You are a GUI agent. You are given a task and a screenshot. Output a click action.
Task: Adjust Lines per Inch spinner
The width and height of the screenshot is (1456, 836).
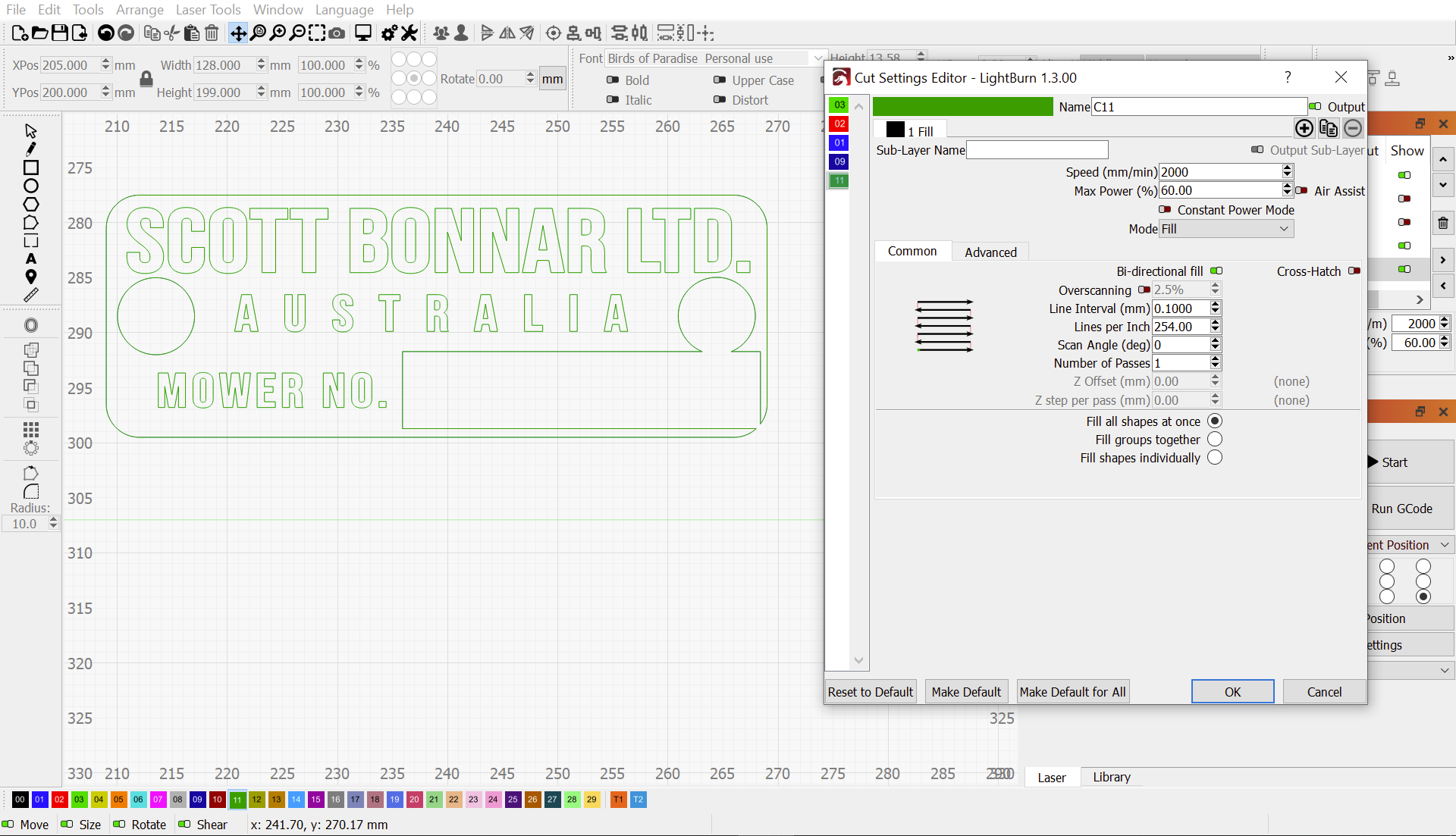[x=1216, y=327]
